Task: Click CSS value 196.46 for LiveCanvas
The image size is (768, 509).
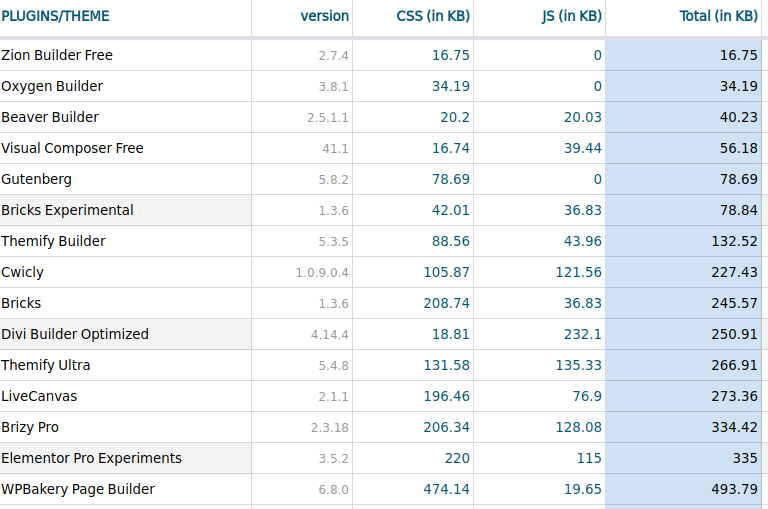Action: pos(447,396)
